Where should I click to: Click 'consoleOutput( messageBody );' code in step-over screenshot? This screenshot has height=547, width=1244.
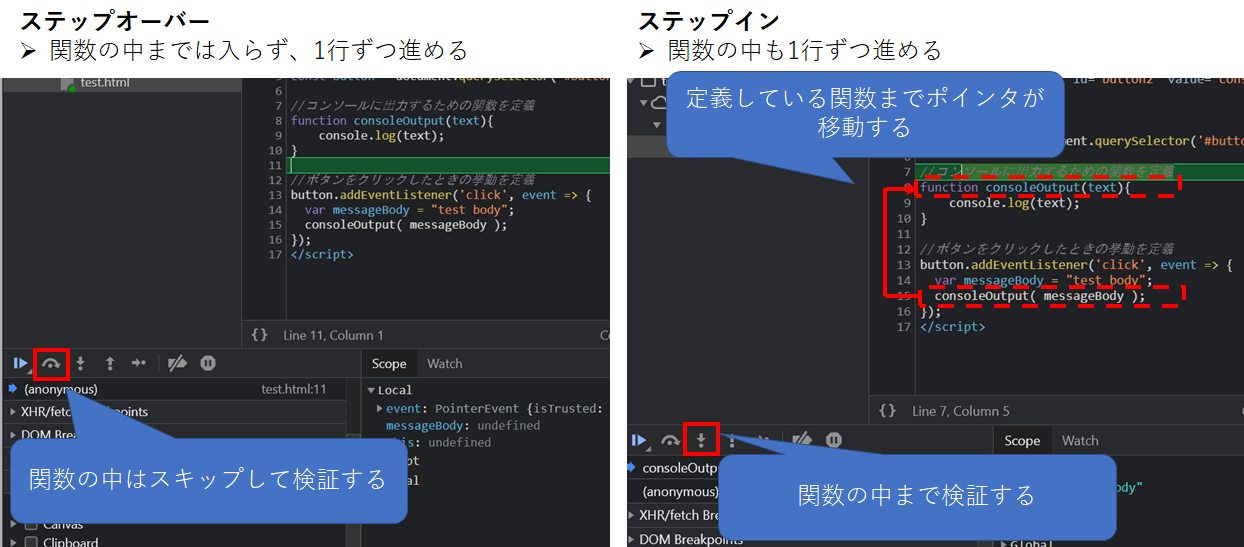[406, 225]
